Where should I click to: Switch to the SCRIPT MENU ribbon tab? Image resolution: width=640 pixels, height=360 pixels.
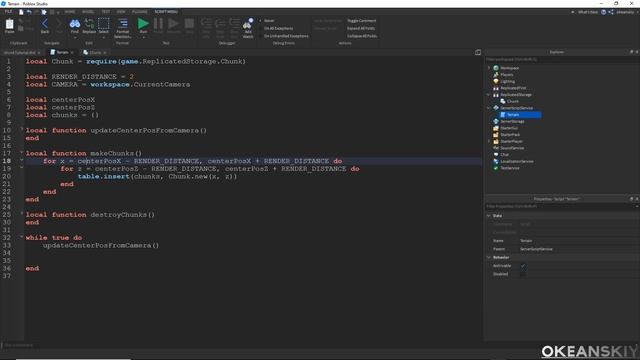coord(166,12)
